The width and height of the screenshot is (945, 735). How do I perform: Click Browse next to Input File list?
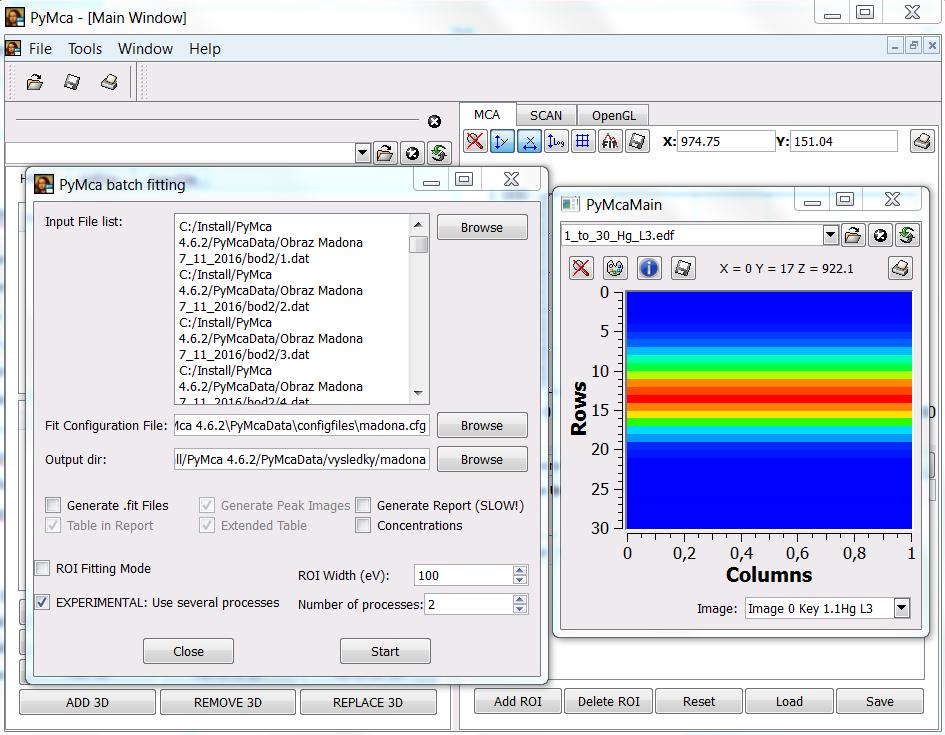(482, 227)
